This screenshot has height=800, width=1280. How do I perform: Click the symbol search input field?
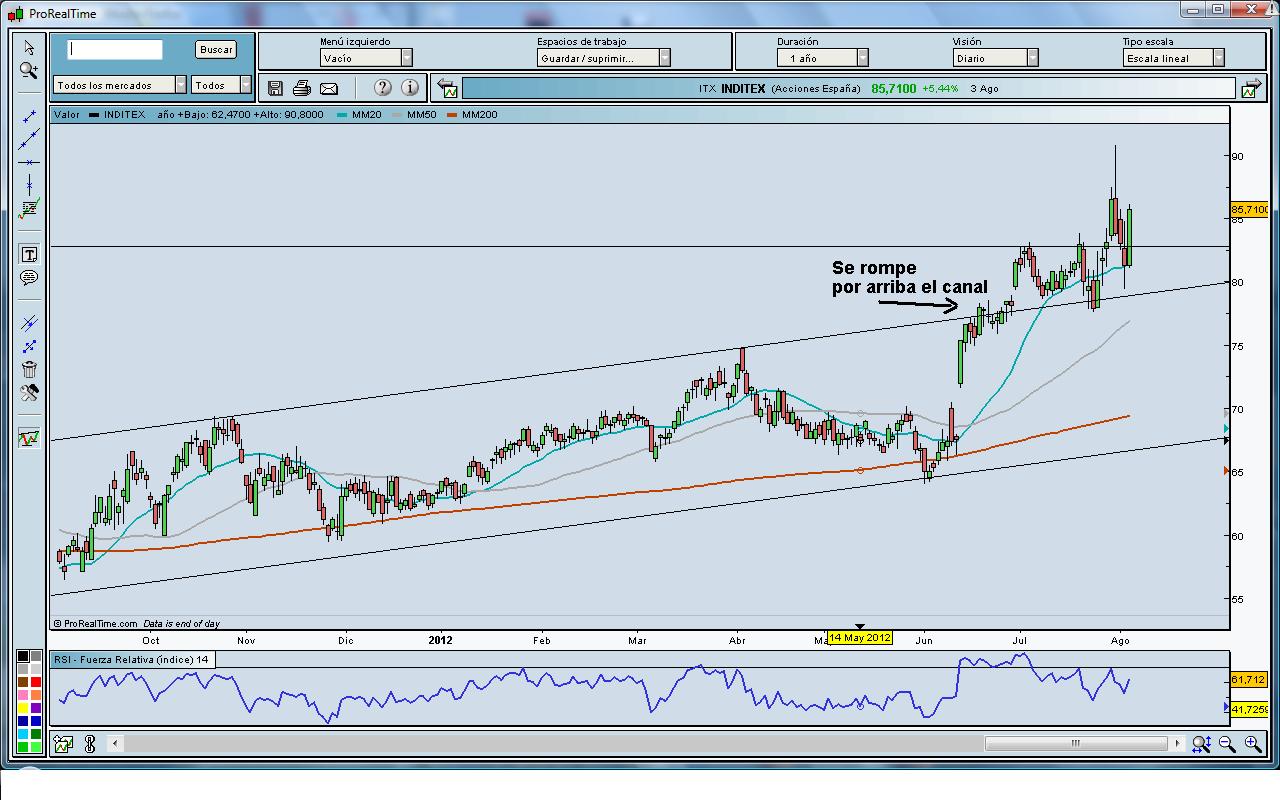click(x=115, y=49)
